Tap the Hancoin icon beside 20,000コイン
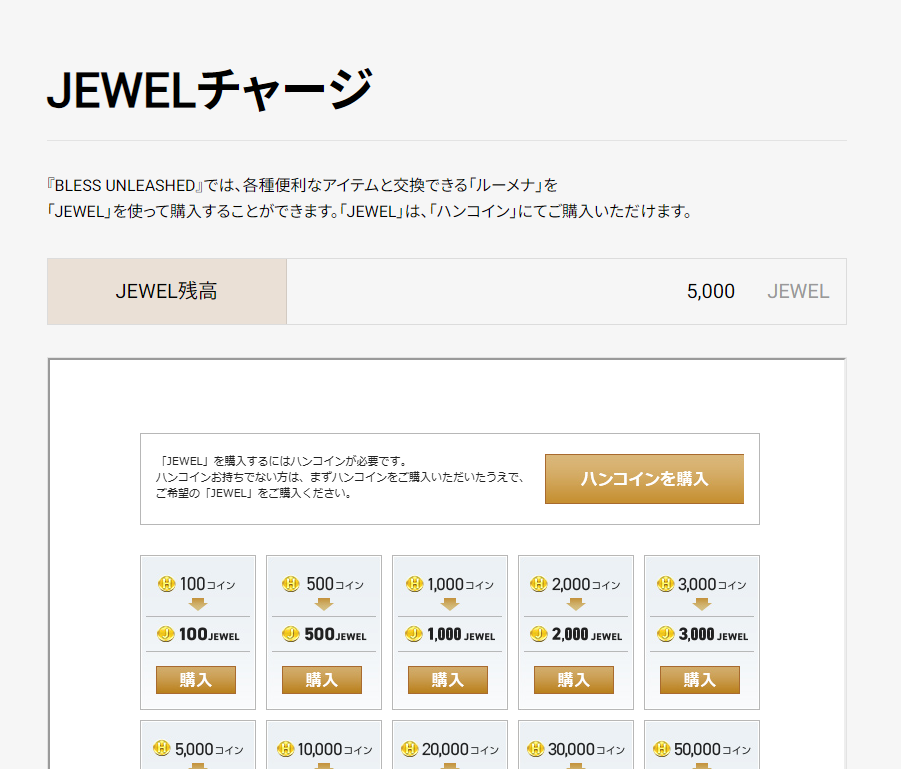Screen dimensions: 901x769 (x=409, y=749)
